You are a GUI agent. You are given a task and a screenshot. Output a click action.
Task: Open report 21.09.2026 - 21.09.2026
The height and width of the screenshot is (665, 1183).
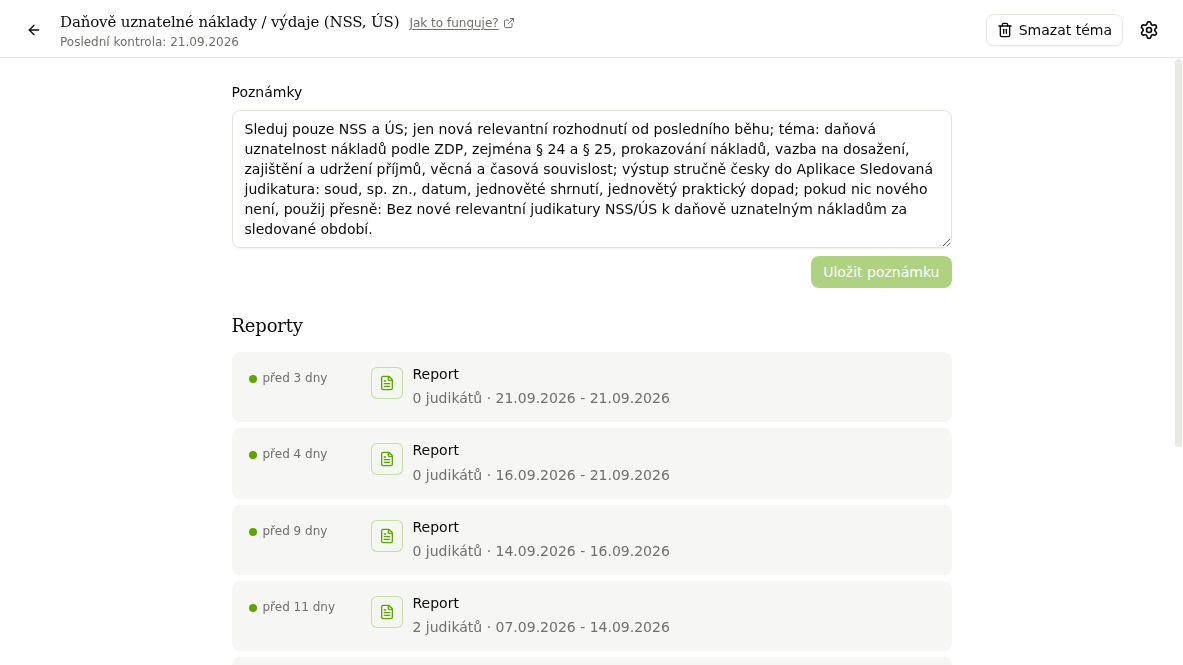[592, 386]
